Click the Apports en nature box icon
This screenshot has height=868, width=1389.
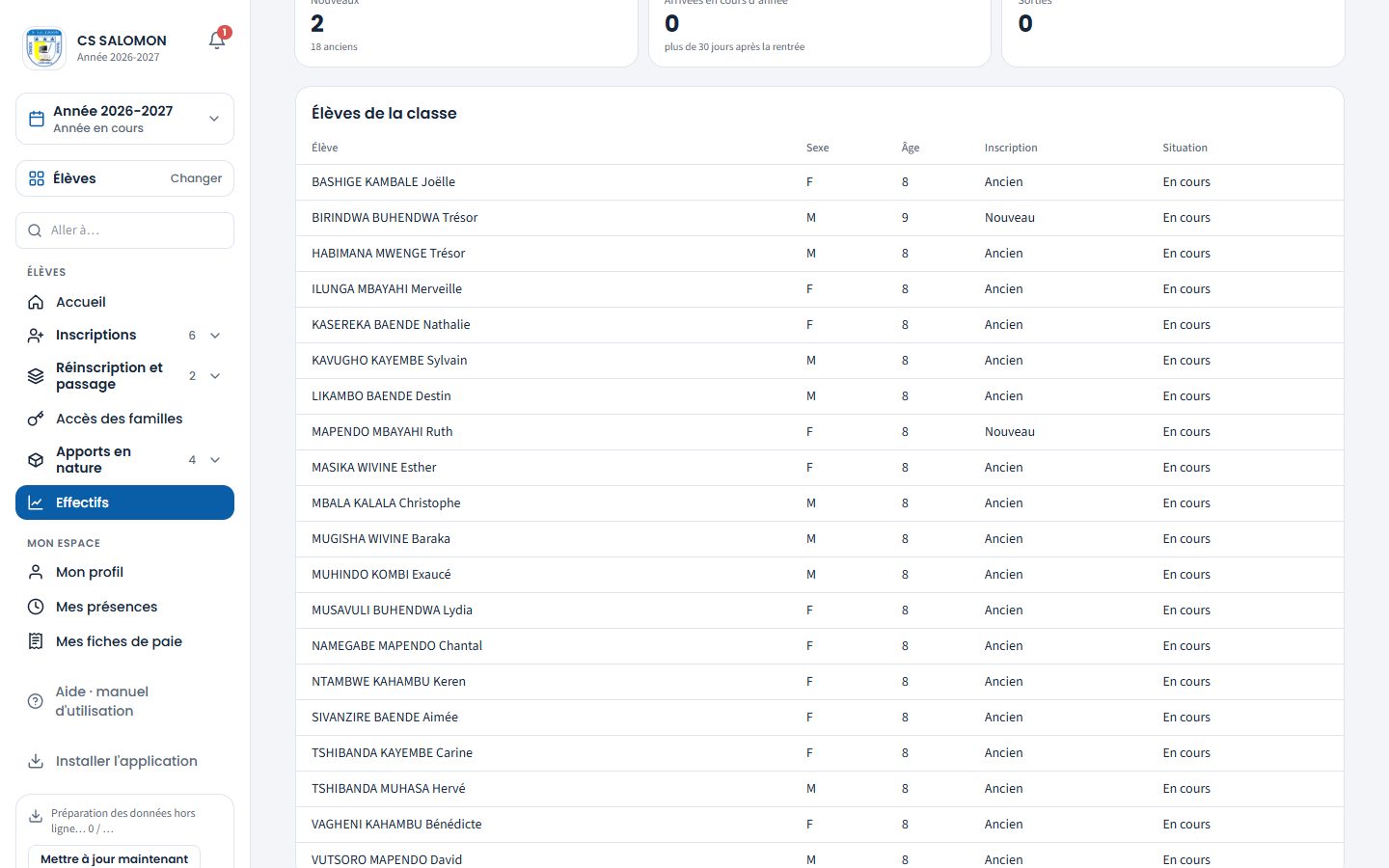[x=36, y=460]
